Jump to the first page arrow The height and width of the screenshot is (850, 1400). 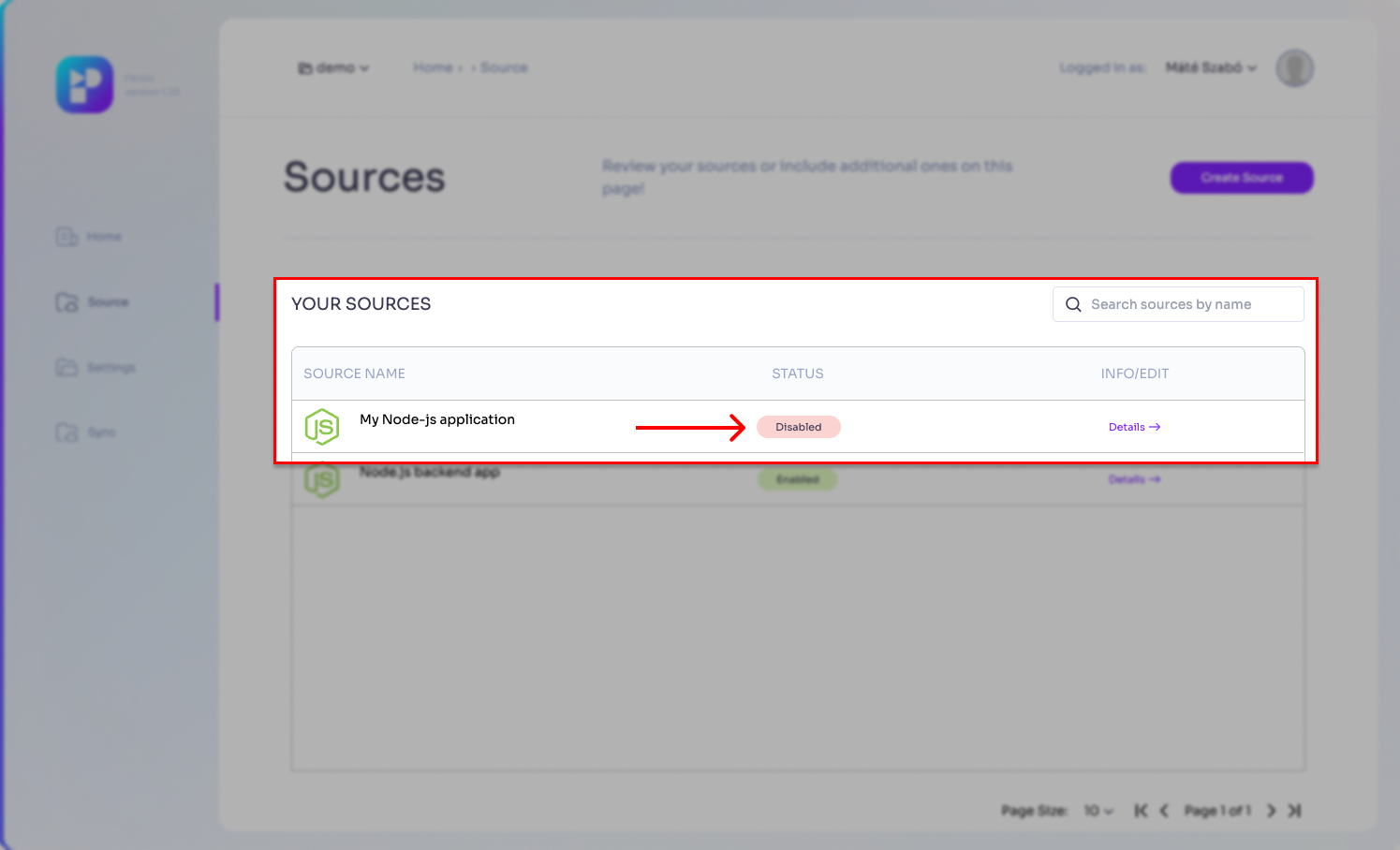[1141, 811]
